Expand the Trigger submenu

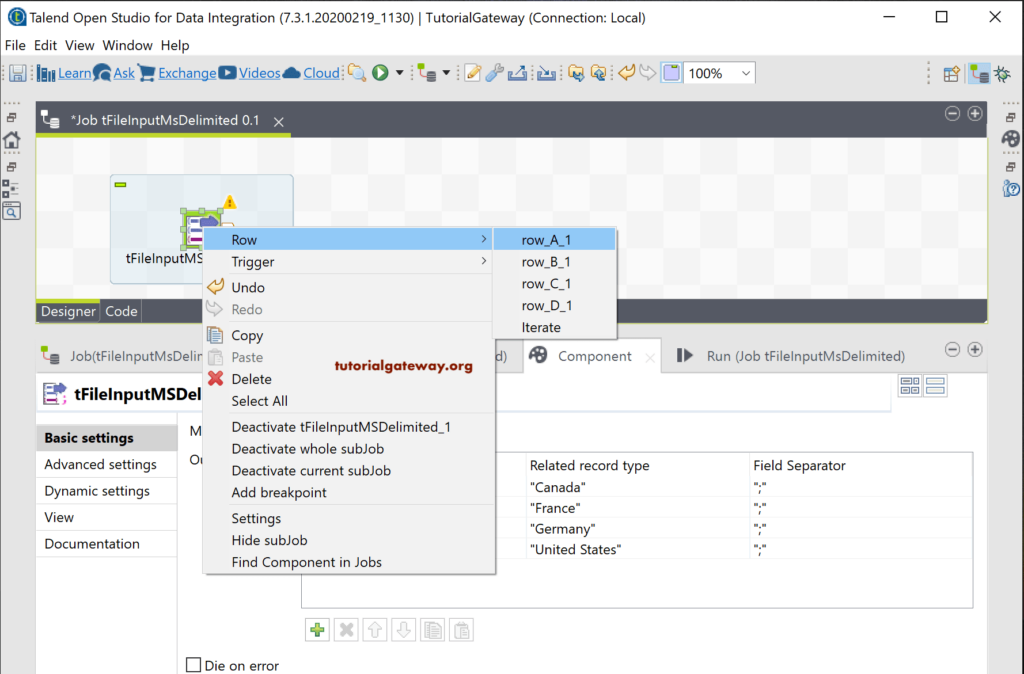tap(349, 262)
